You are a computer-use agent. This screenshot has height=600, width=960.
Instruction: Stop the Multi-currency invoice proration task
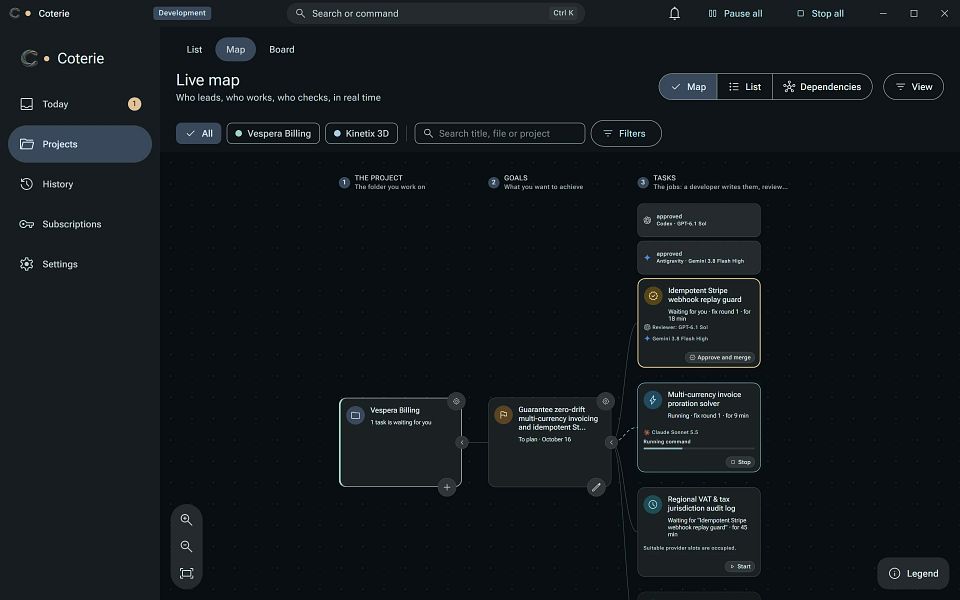pyautogui.click(x=740, y=462)
